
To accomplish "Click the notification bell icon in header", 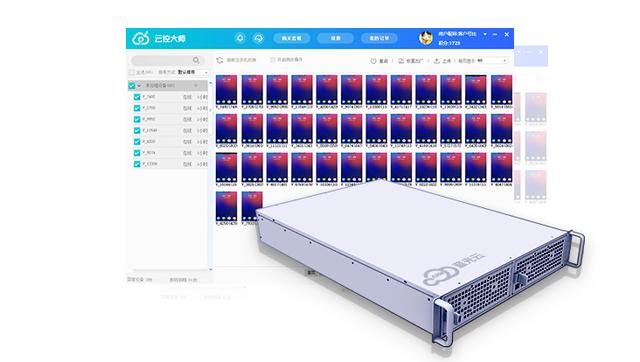I will pyautogui.click(x=240, y=38).
